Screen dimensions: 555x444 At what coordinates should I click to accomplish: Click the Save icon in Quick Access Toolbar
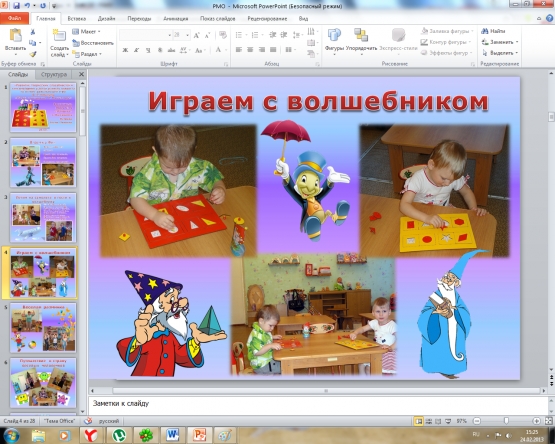(16, 6)
